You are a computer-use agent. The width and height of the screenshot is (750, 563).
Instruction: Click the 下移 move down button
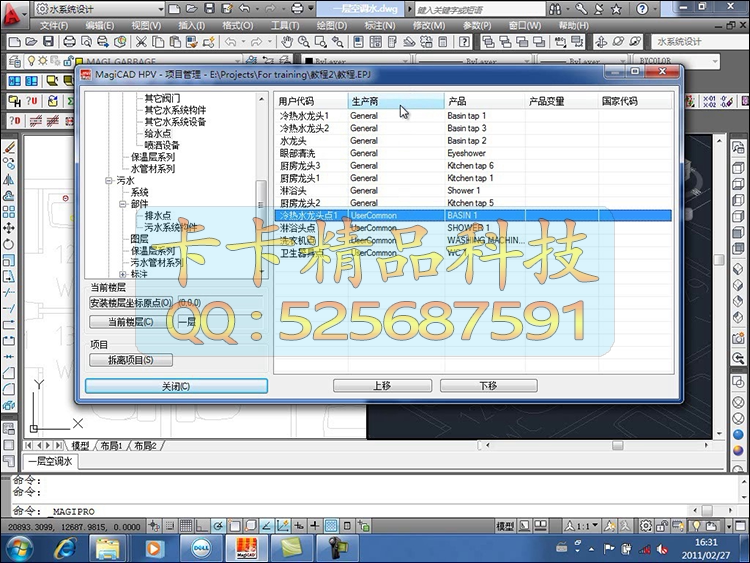488,386
